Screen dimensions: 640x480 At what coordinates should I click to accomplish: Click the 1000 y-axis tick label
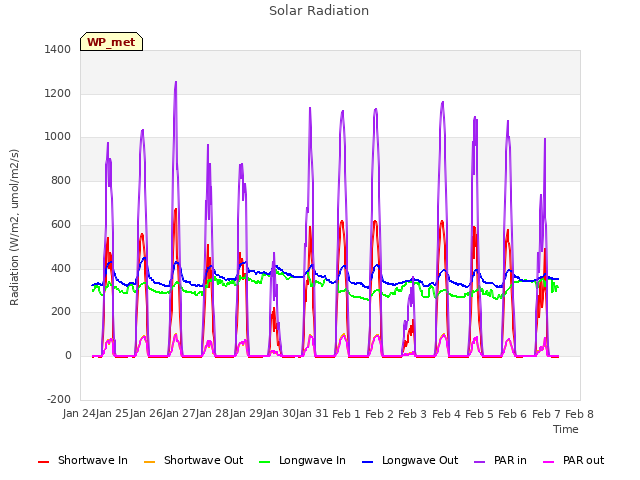click(58, 137)
